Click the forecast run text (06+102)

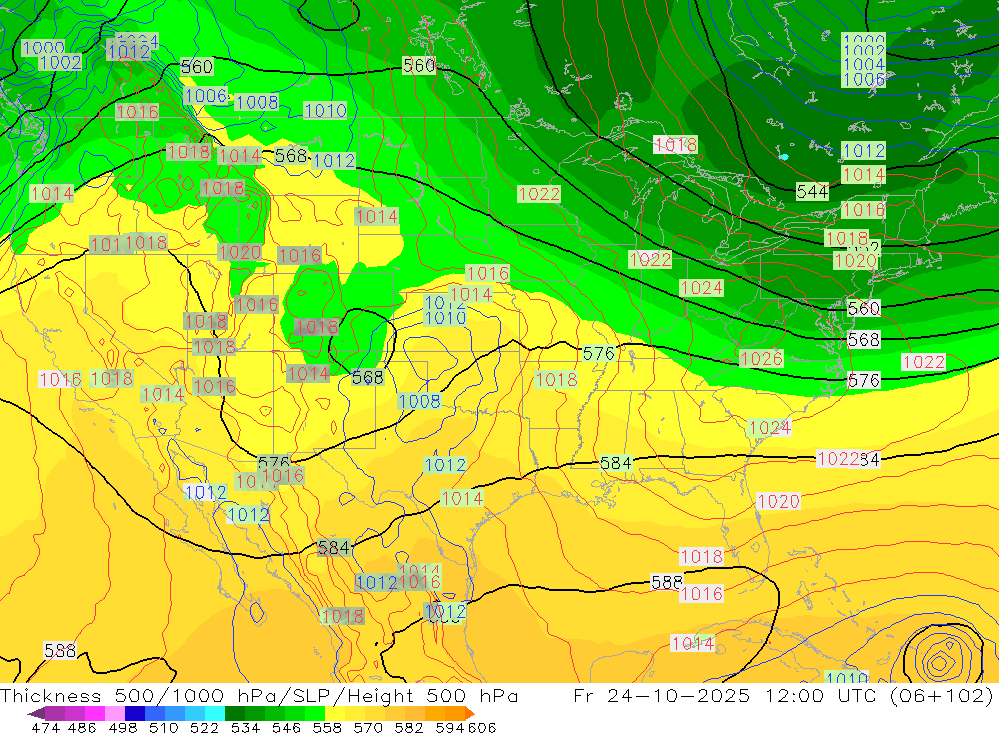click(942, 695)
